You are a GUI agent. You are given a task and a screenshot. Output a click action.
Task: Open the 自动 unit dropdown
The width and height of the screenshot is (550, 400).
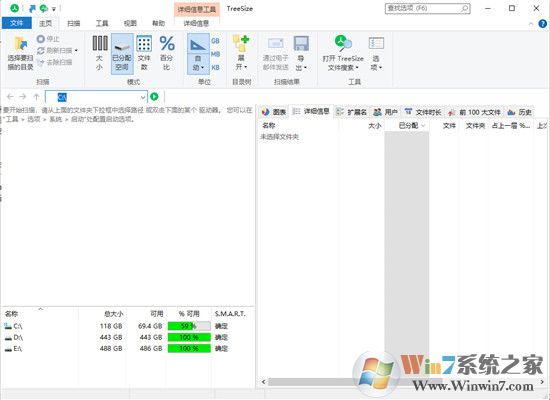pyautogui.click(x=198, y=64)
